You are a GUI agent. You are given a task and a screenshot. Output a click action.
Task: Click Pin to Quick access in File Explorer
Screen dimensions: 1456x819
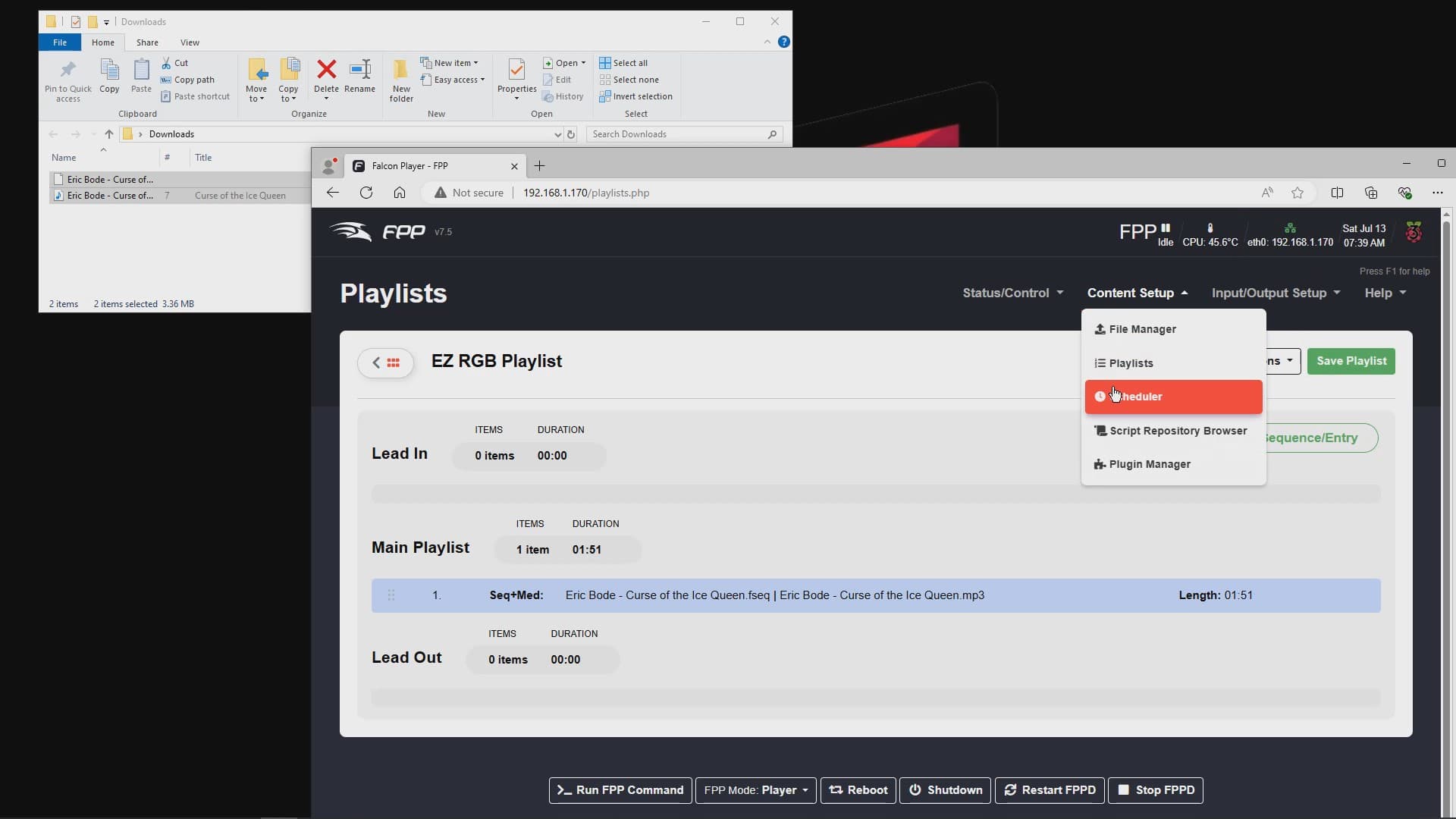[x=67, y=80]
